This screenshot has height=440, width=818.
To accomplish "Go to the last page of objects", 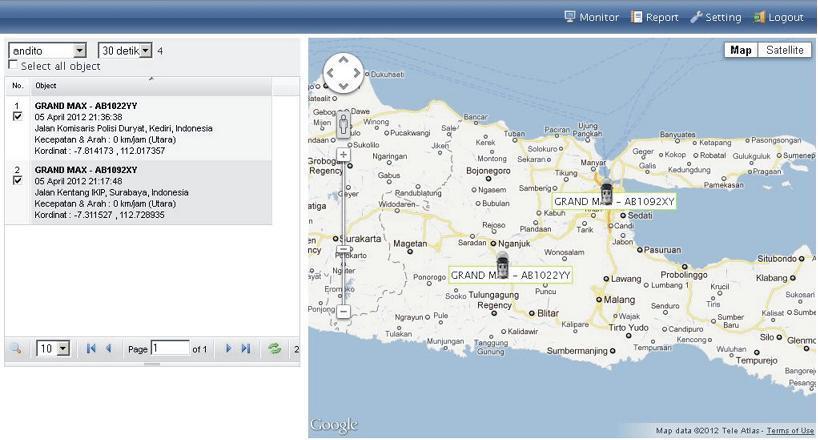I will click(246, 349).
